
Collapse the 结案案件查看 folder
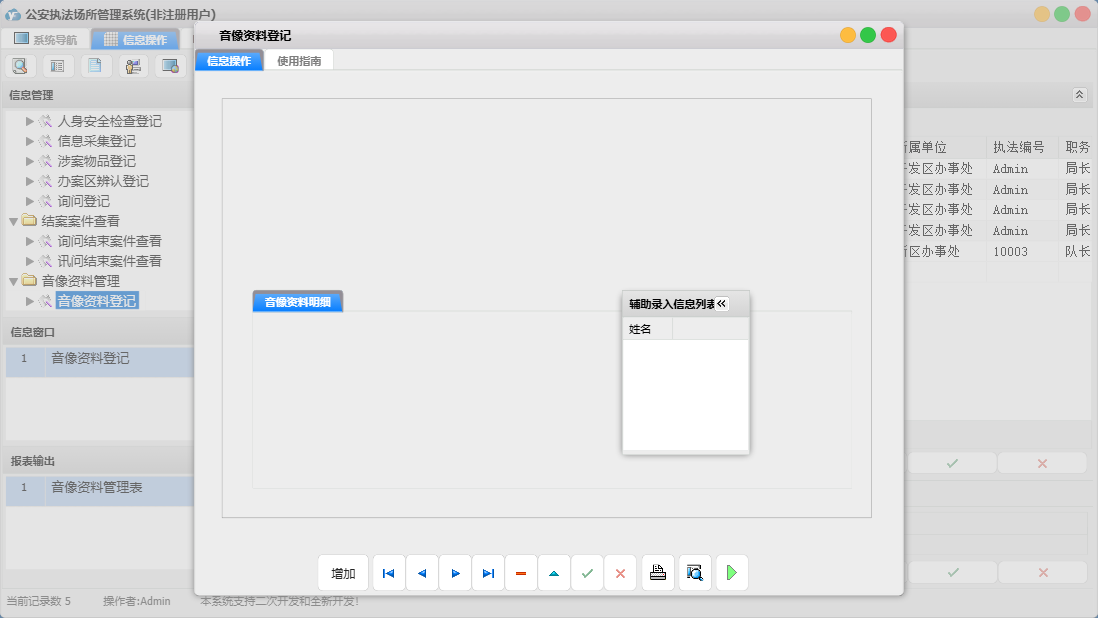tap(13, 221)
